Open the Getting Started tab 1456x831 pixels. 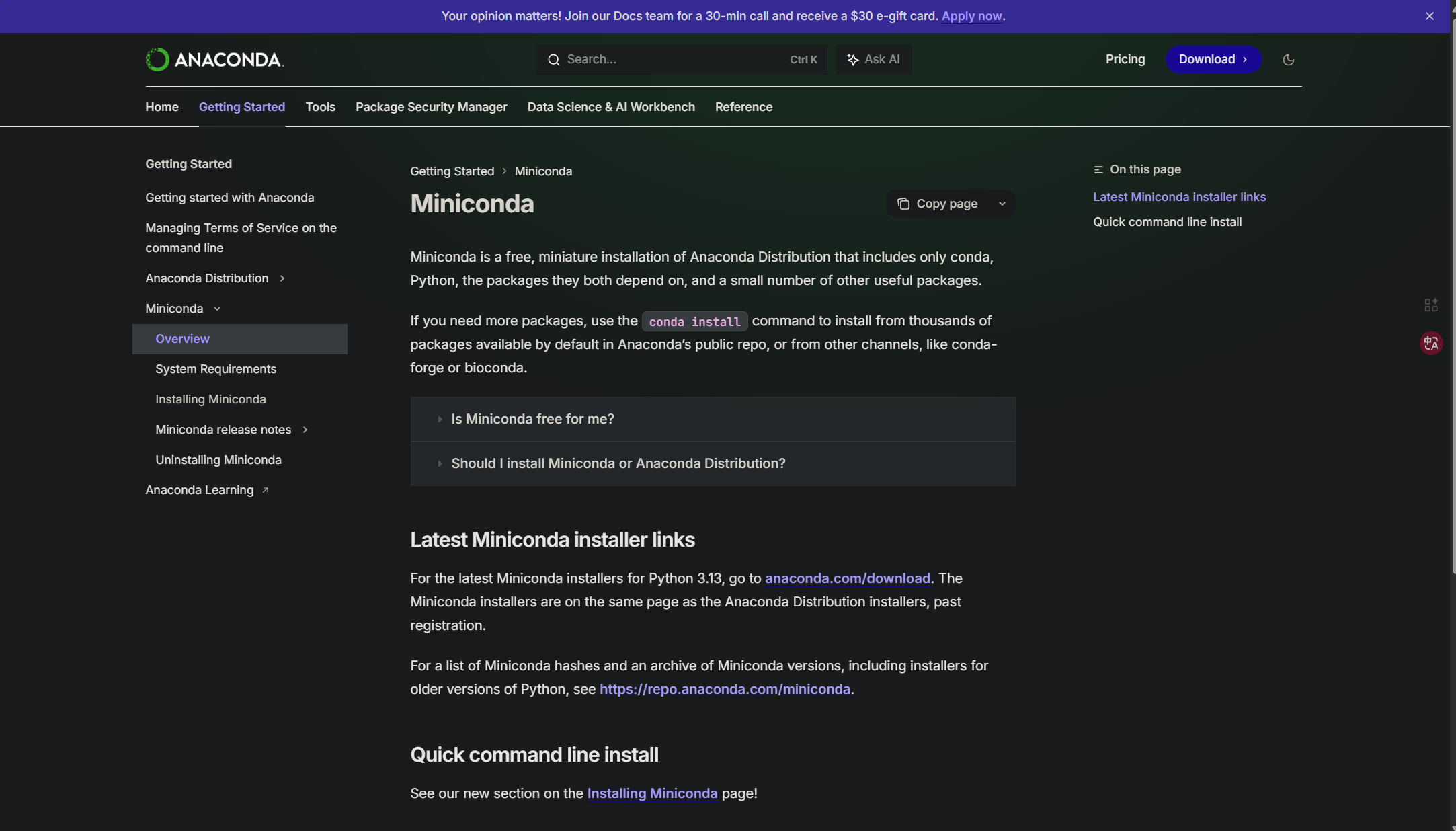click(x=242, y=107)
